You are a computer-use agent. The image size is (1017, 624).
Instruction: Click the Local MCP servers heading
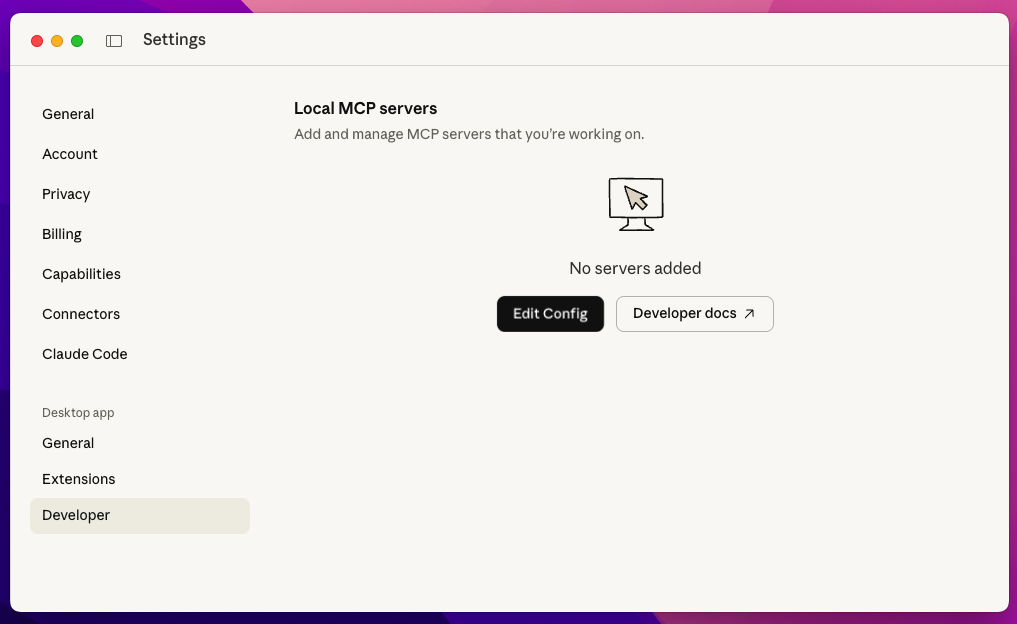pos(365,108)
